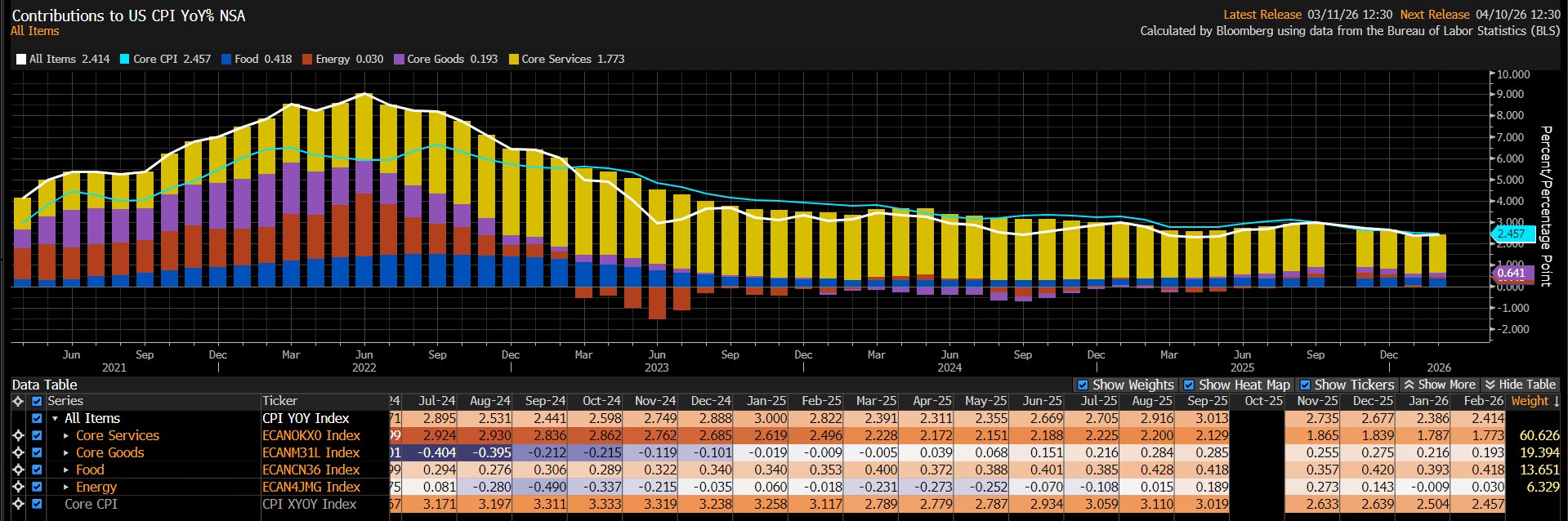Click the Weight column sort arrow
This screenshot has height=521, width=1568.
(1557, 401)
